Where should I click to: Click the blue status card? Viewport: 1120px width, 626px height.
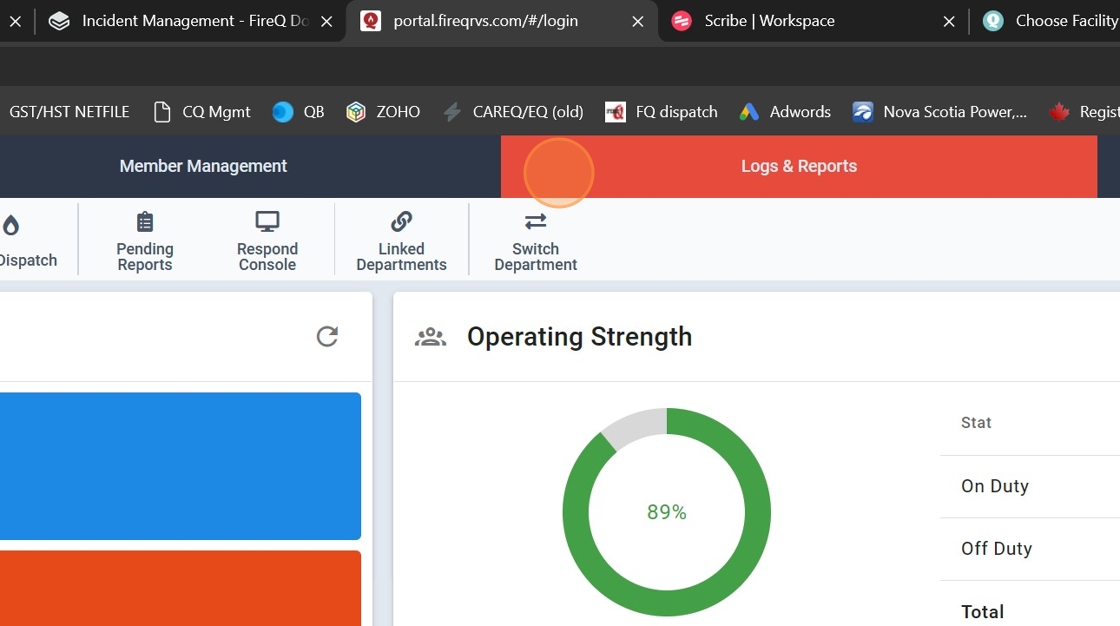[180, 466]
